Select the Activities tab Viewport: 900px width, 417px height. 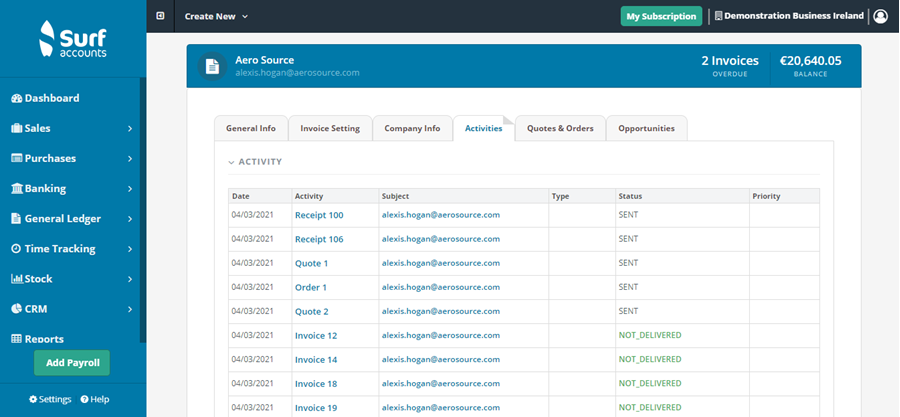pyautogui.click(x=484, y=128)
